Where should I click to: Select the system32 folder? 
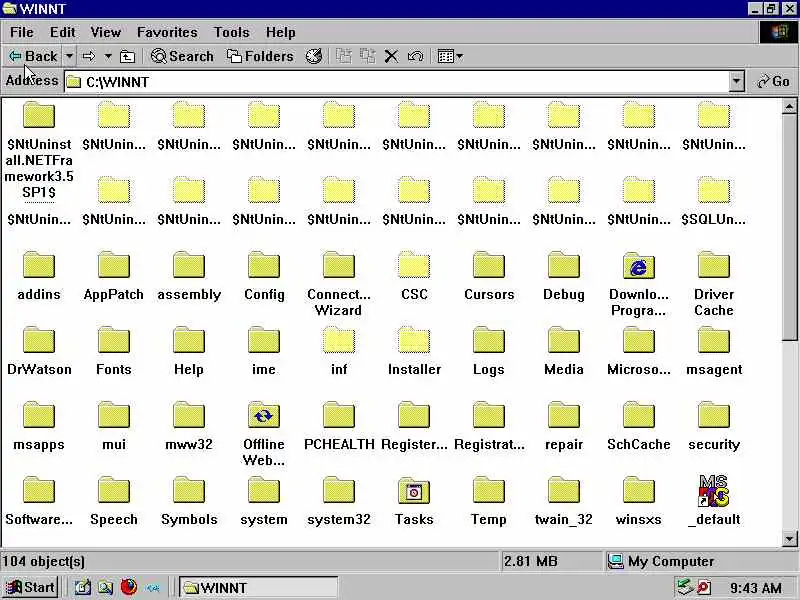coord(339,501)
